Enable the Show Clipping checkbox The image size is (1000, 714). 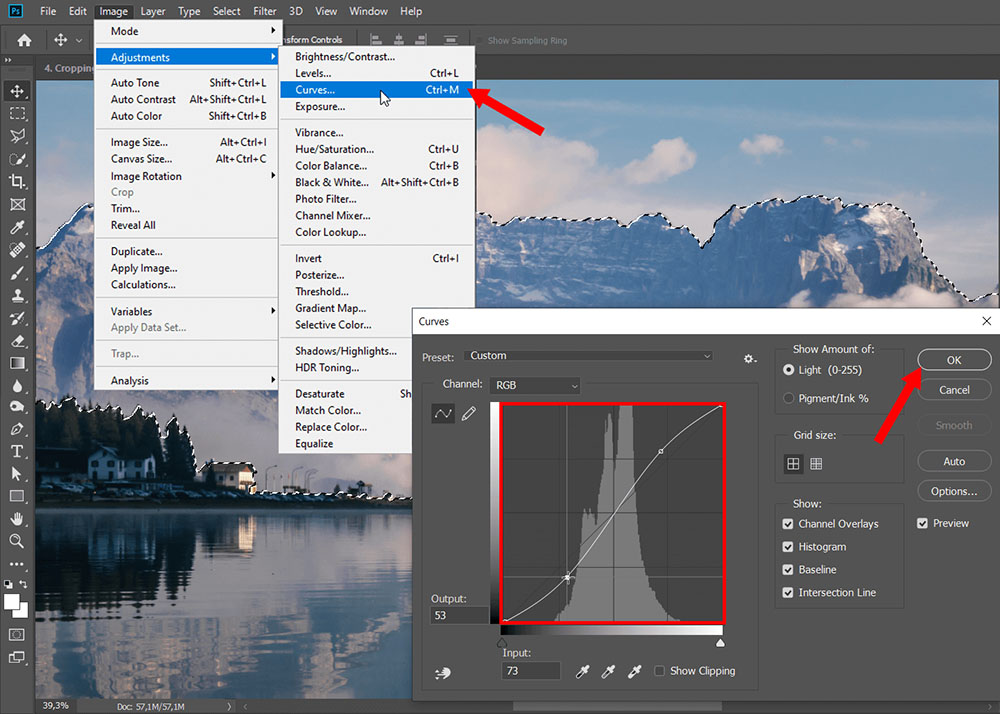tap(661, 670)
